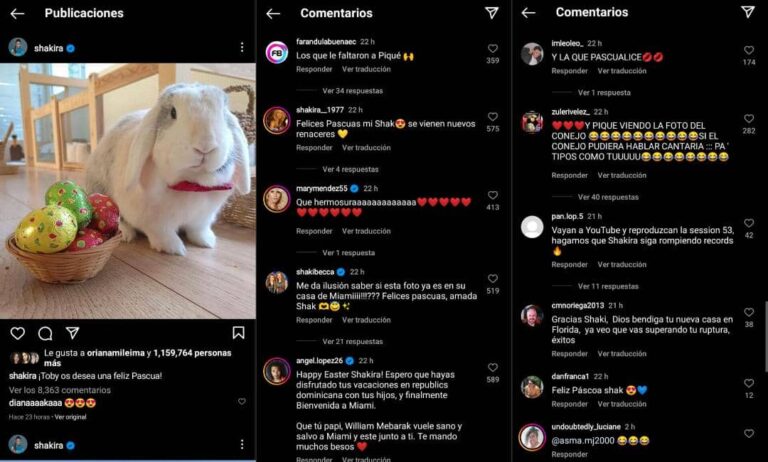Click the scrollbar on the right comments panel
Screen dimensions: 768x462
pos(766,337)
